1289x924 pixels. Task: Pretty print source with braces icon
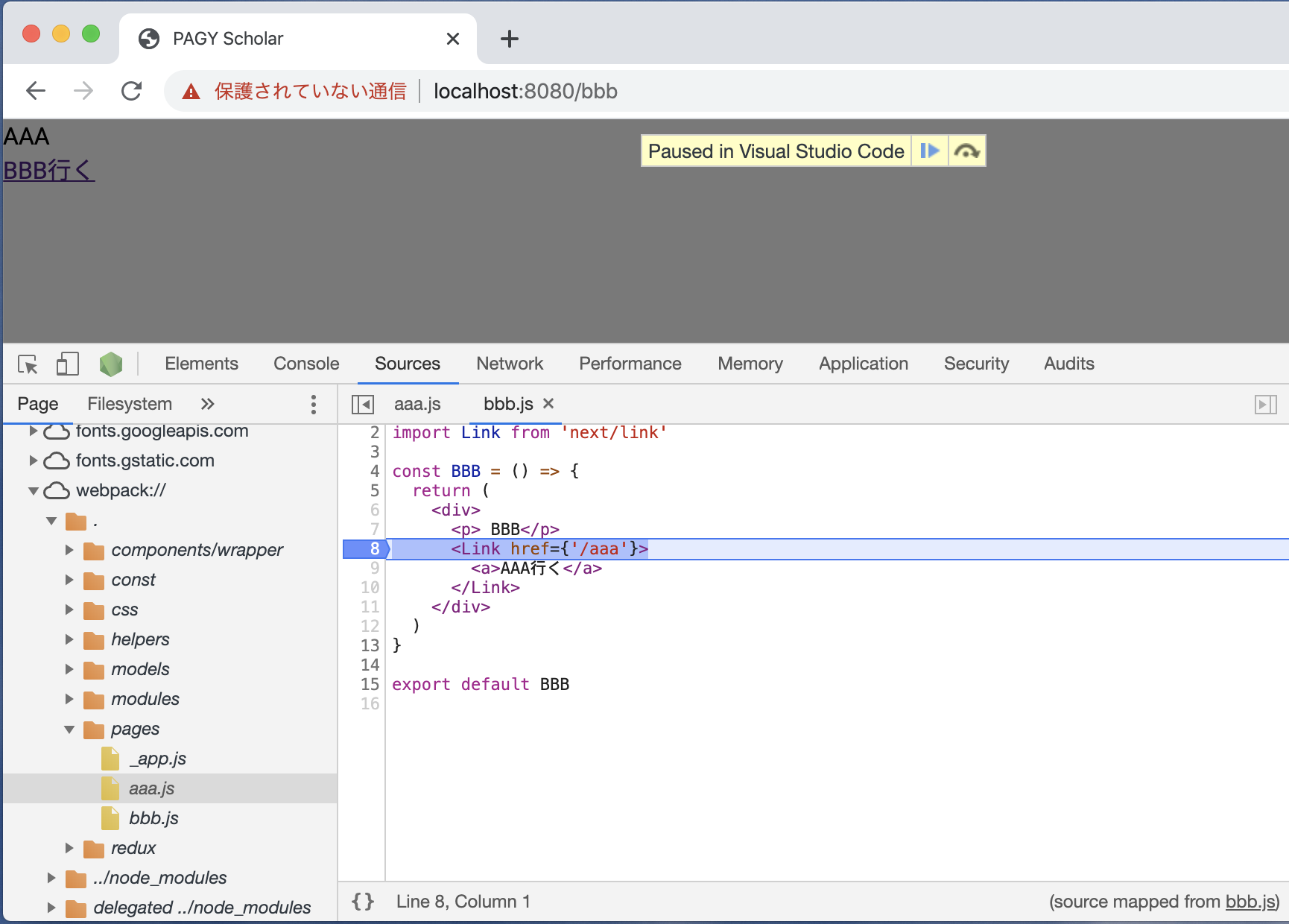point(363,902)
